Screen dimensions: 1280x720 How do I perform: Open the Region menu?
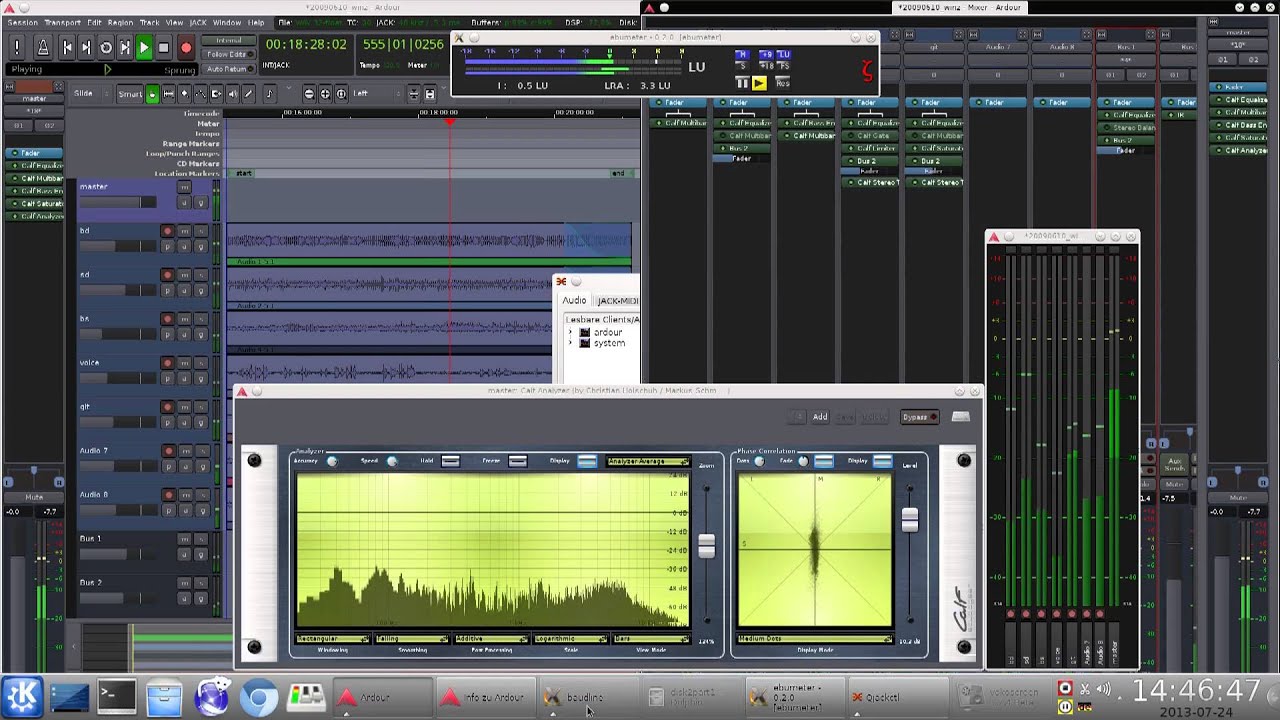120,22
